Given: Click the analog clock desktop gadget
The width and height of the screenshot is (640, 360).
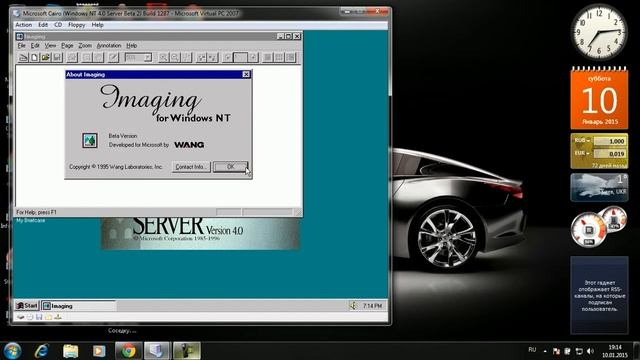Looking at the screenshot, I should 599,32.
